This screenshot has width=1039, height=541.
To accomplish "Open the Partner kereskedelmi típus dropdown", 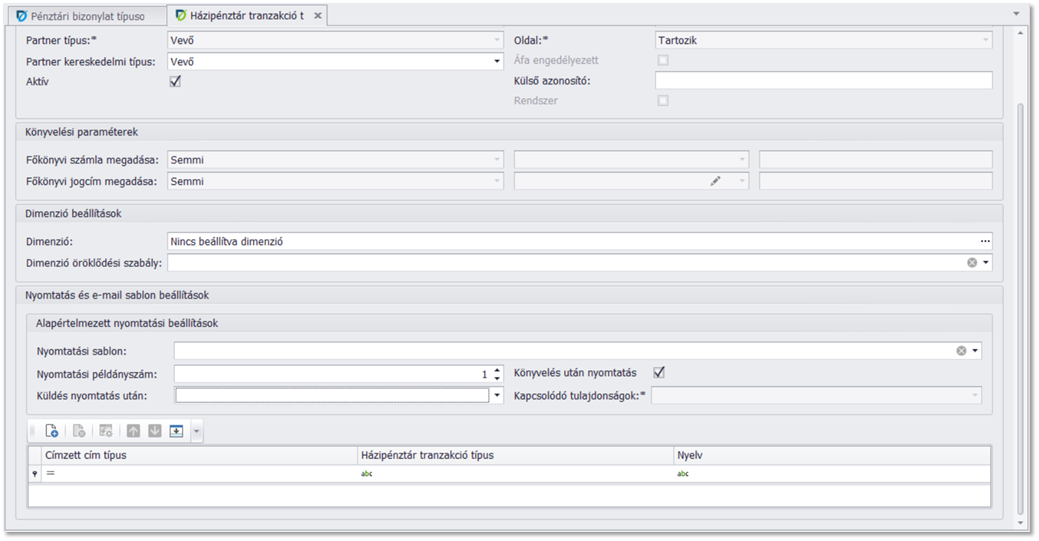I will click(497, 61).
